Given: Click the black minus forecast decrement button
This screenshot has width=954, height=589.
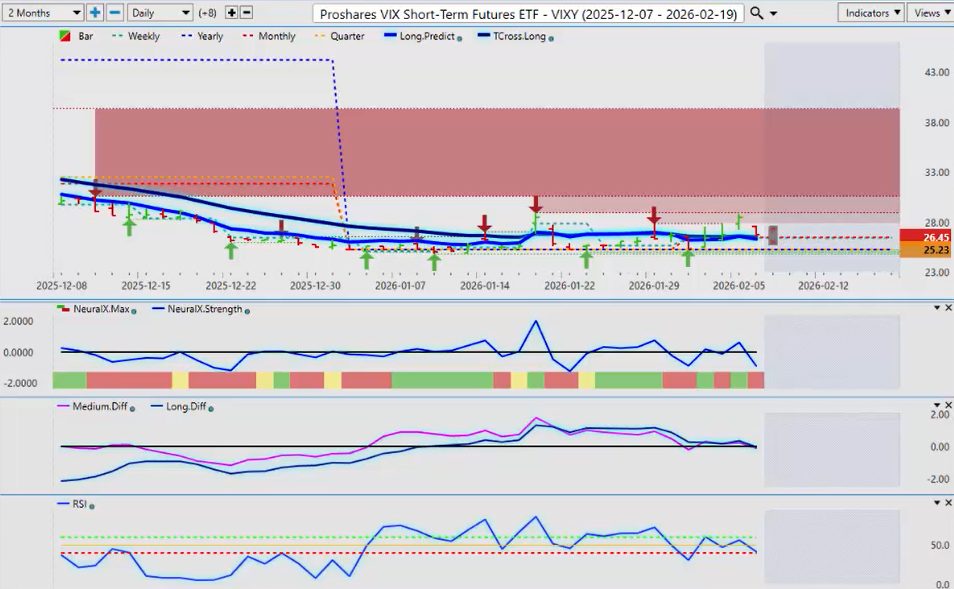Looking at the screenshot, I should [x=247, y=13].
